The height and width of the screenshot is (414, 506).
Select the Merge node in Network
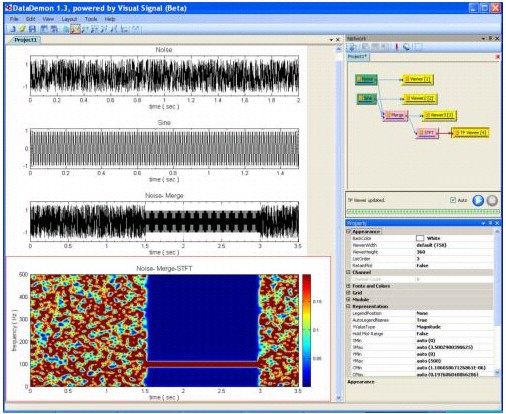pyautogui.click(x=395, y=115)
